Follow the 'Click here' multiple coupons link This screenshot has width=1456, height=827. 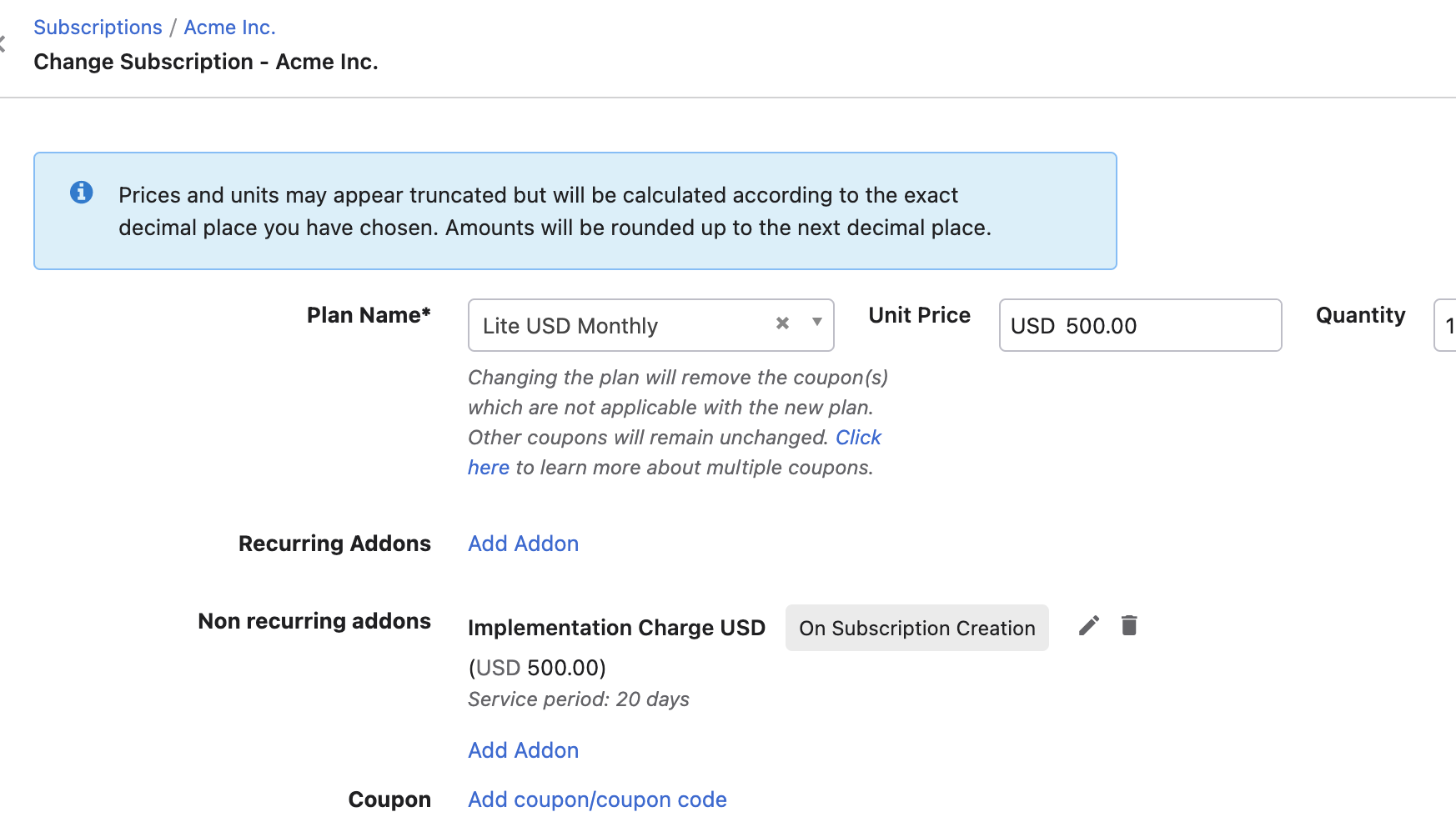point(858,438)
